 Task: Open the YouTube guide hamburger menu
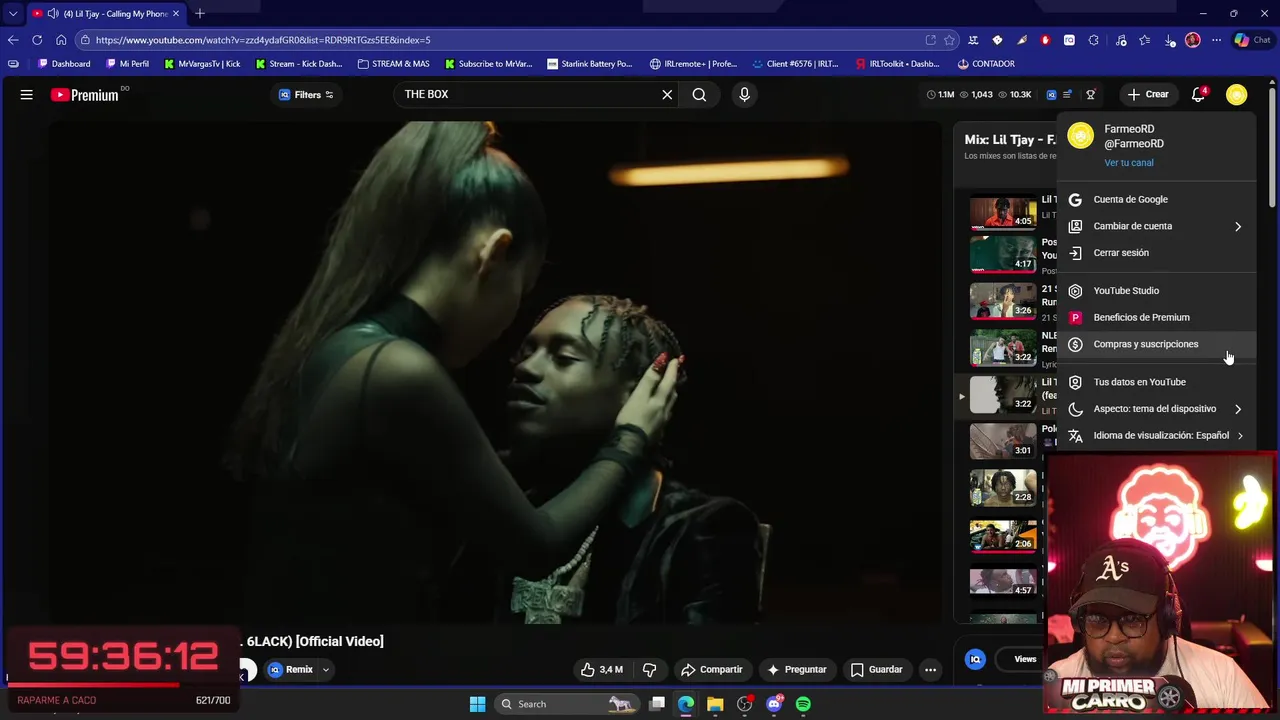(27, 95)
